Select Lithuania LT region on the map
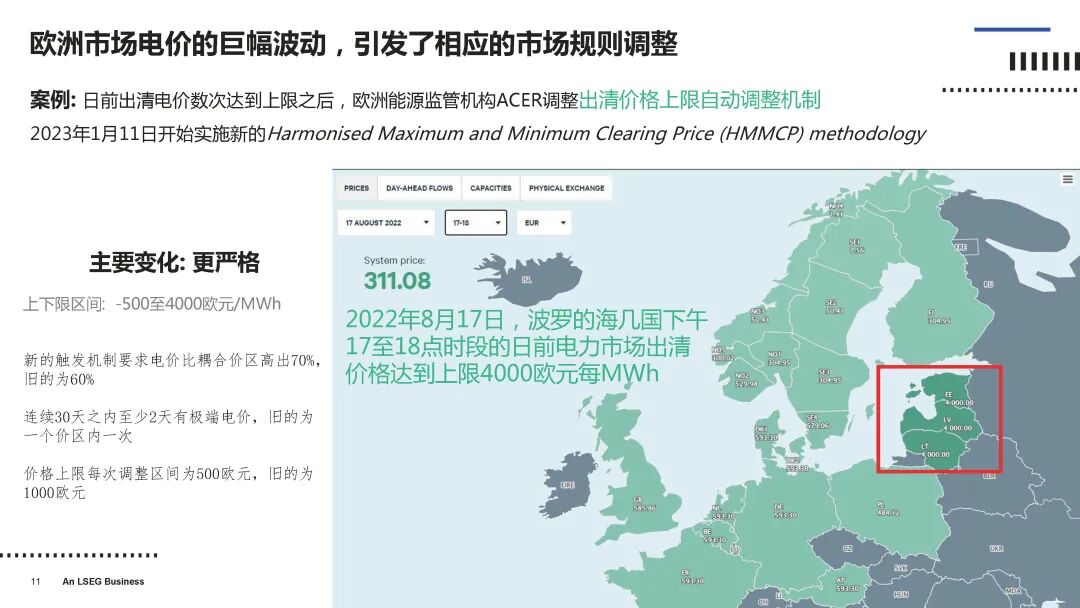 pyautogui.click(x=934, y=451)
